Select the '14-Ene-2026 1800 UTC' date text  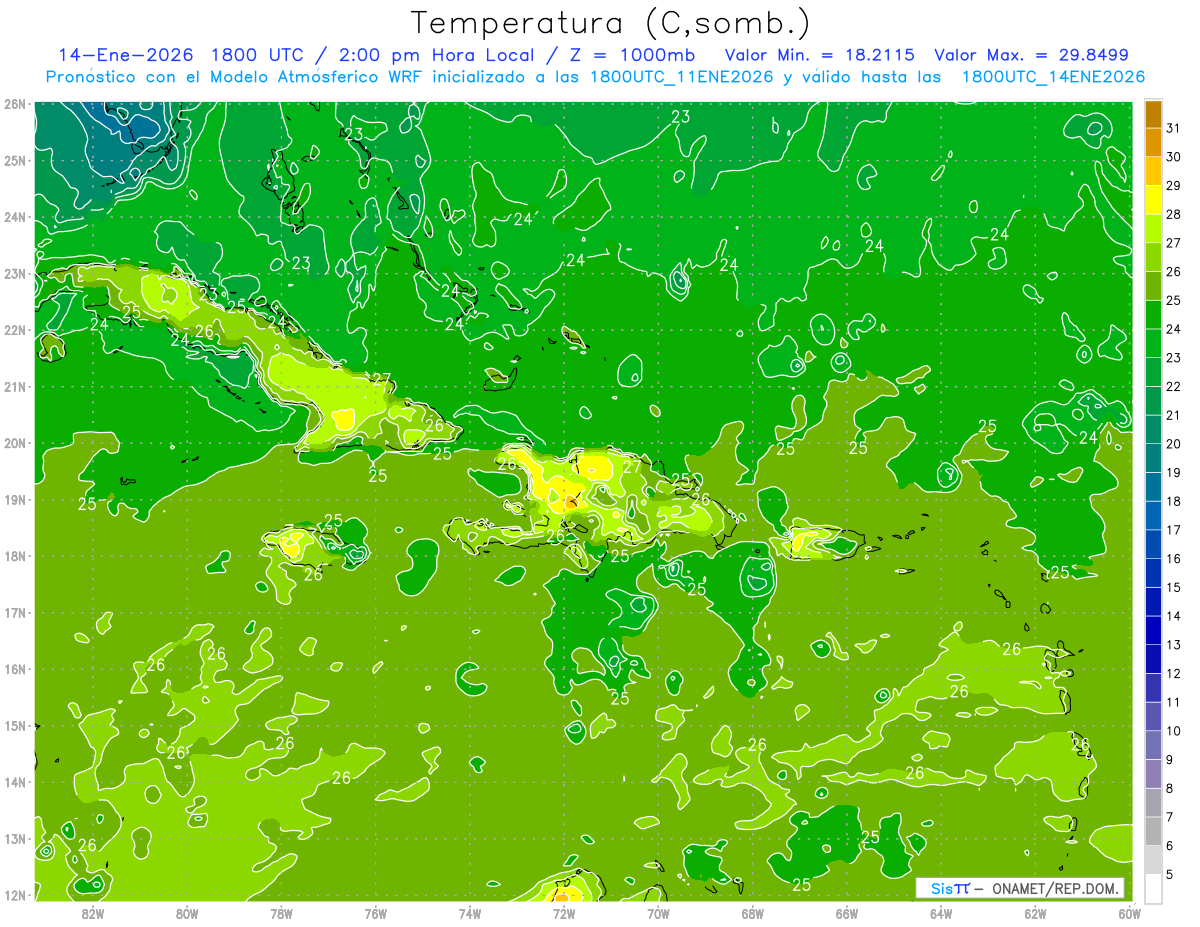click(x=184, y=55)
